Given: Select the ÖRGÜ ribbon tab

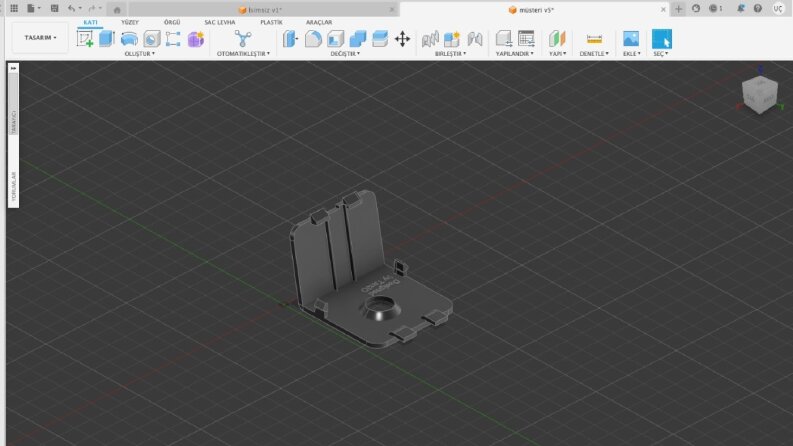Looking at the screenshot, I should pyautogui.click(x=172, y=22).
